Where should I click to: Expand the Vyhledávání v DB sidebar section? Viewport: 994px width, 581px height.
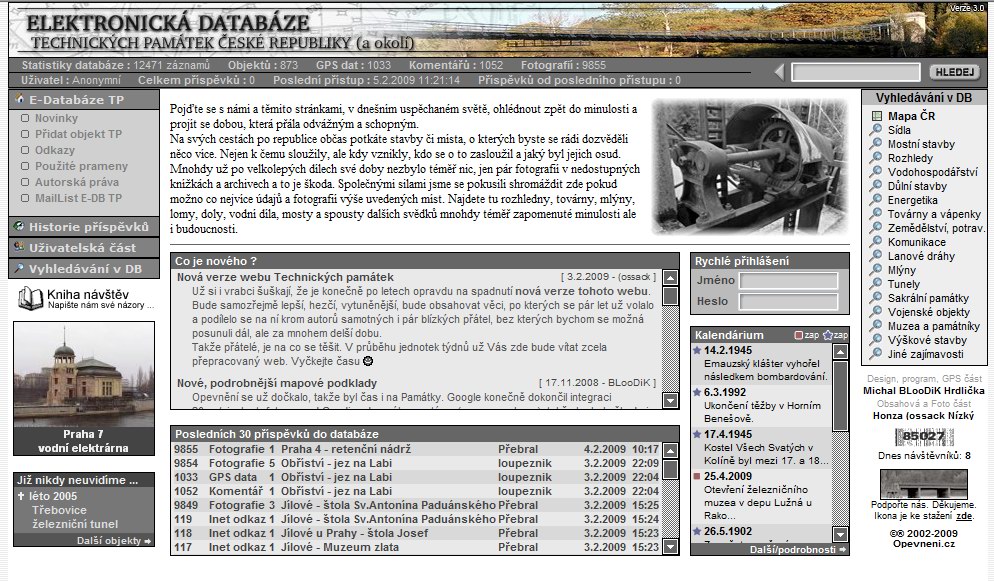(84, 269)
